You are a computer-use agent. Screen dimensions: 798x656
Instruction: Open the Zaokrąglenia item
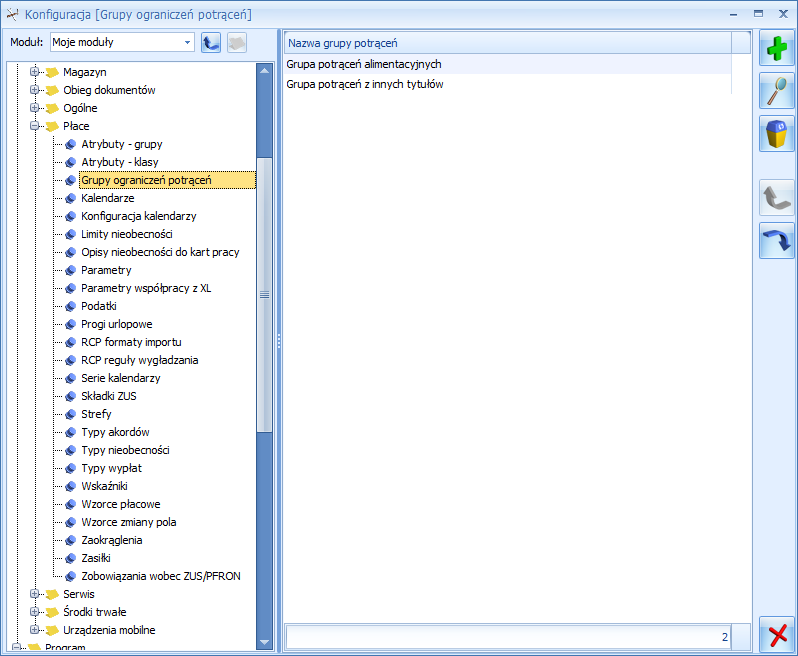111,540
